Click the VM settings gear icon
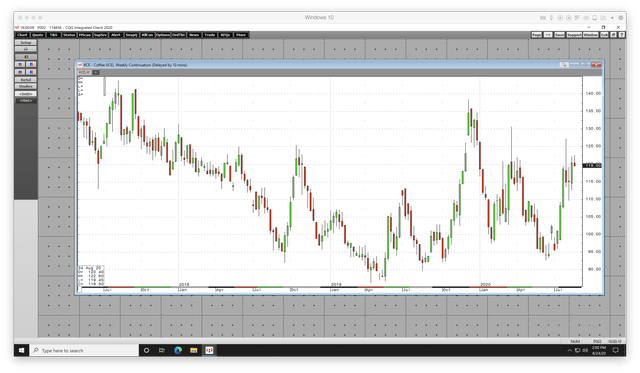Screen dimensions: 640x373 tap(620, 18)
